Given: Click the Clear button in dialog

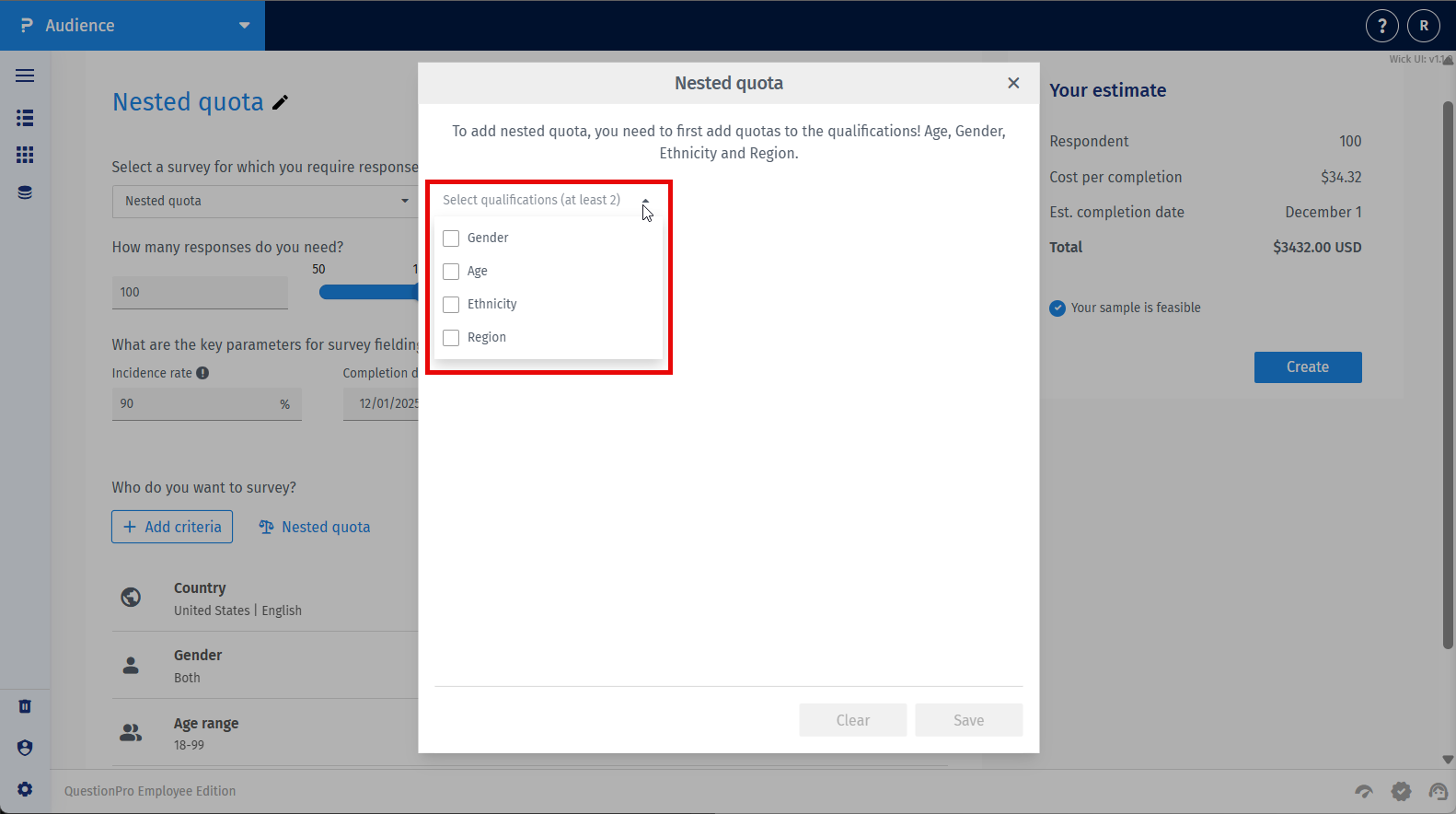Looking at the screenshot, I should (853, 720).
